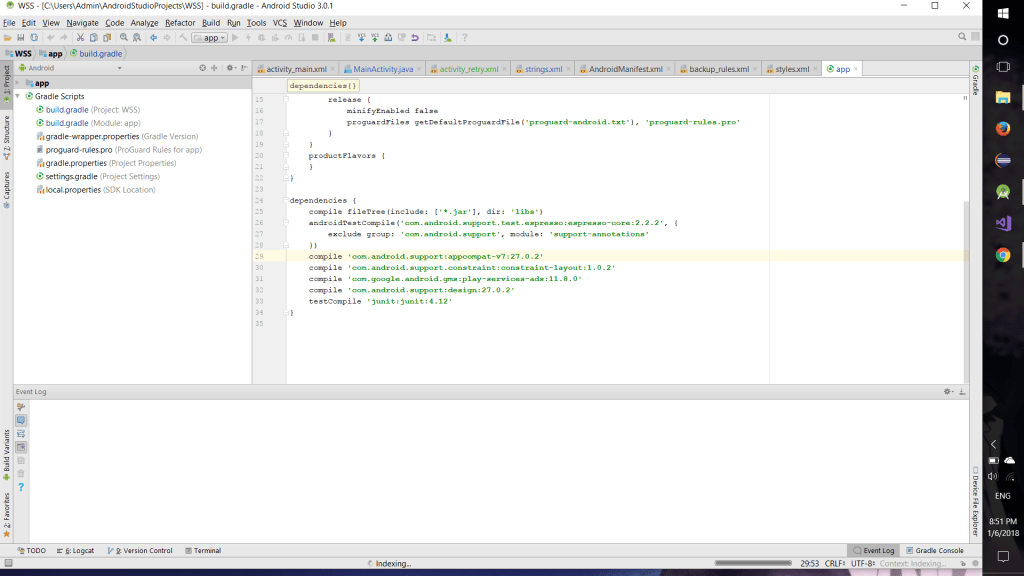The image size is (1024, 576).
Task: Click the Cut scissors icon in toolbar
Action: [79, 37]
